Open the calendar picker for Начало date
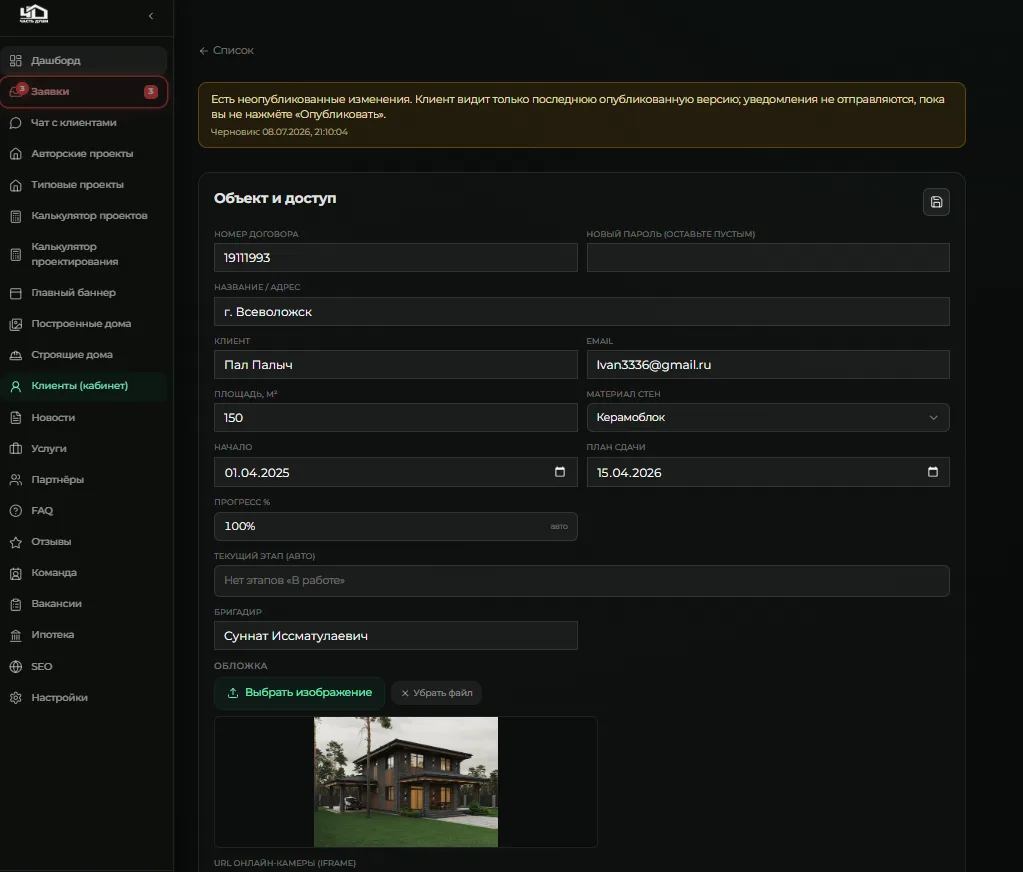 560,472
